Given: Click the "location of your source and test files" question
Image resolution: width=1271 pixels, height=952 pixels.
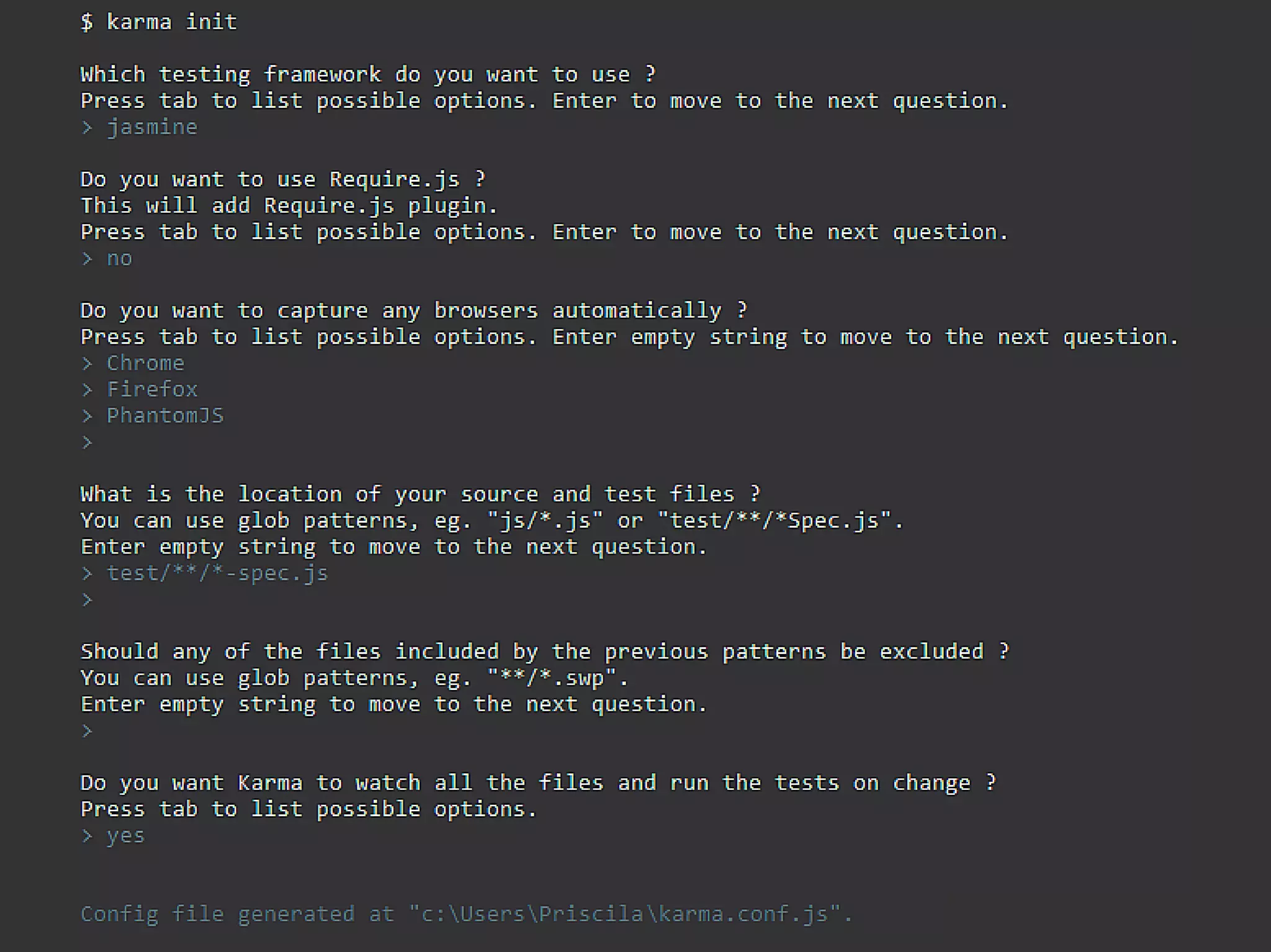Looking at the screenshot, I should point(420,494).
